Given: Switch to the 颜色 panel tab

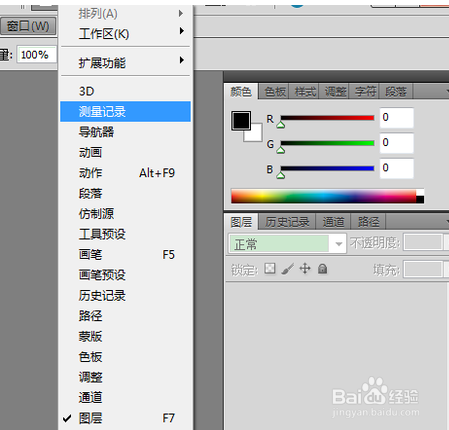Looking at the screenshot, I should 241,91.
